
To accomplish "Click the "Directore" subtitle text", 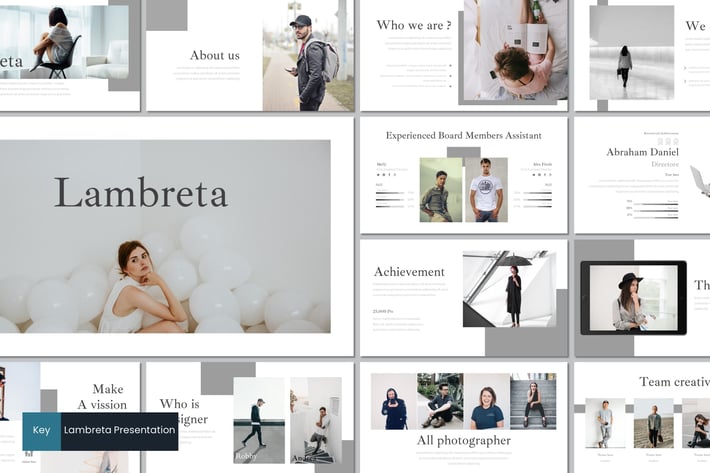I will 665,164.
